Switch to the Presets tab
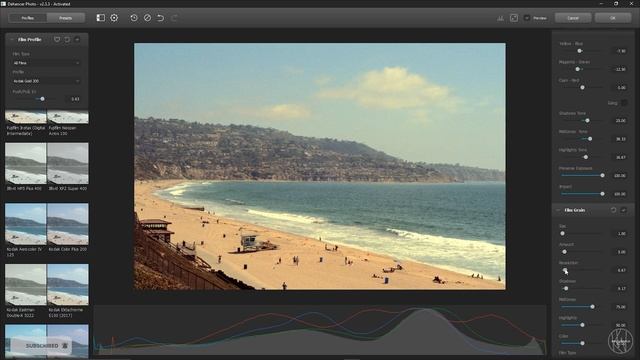Screen dimensions: 640x360 [65, 18]
